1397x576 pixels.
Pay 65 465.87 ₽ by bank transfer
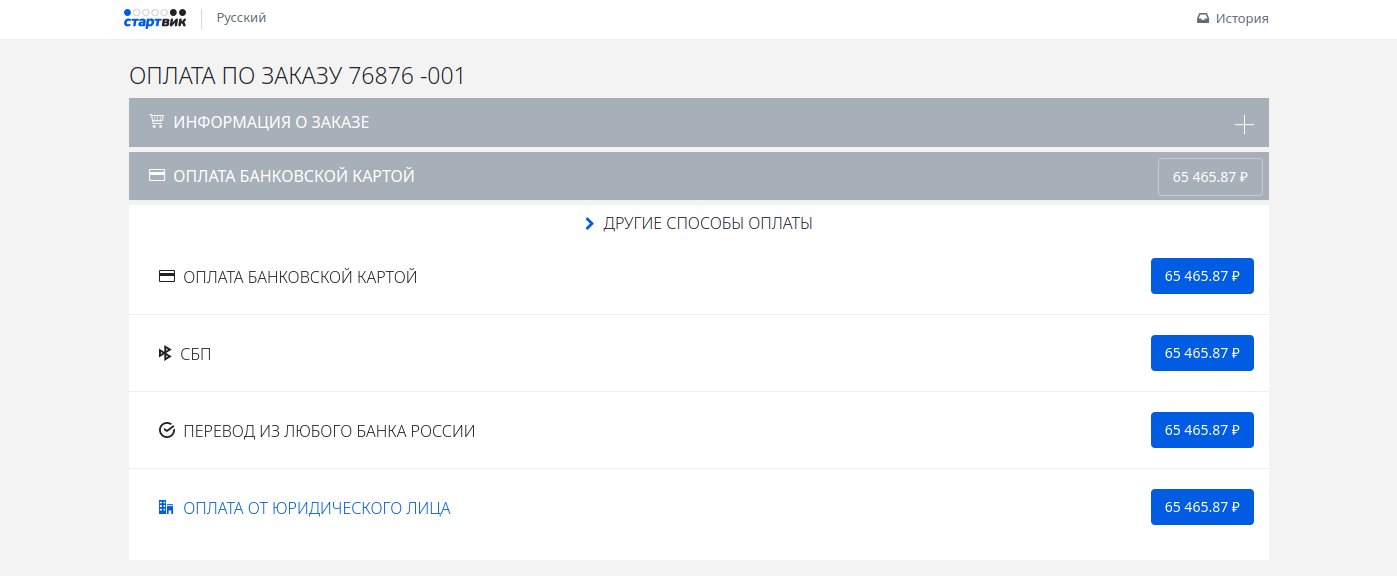[x=1202, y=430]
